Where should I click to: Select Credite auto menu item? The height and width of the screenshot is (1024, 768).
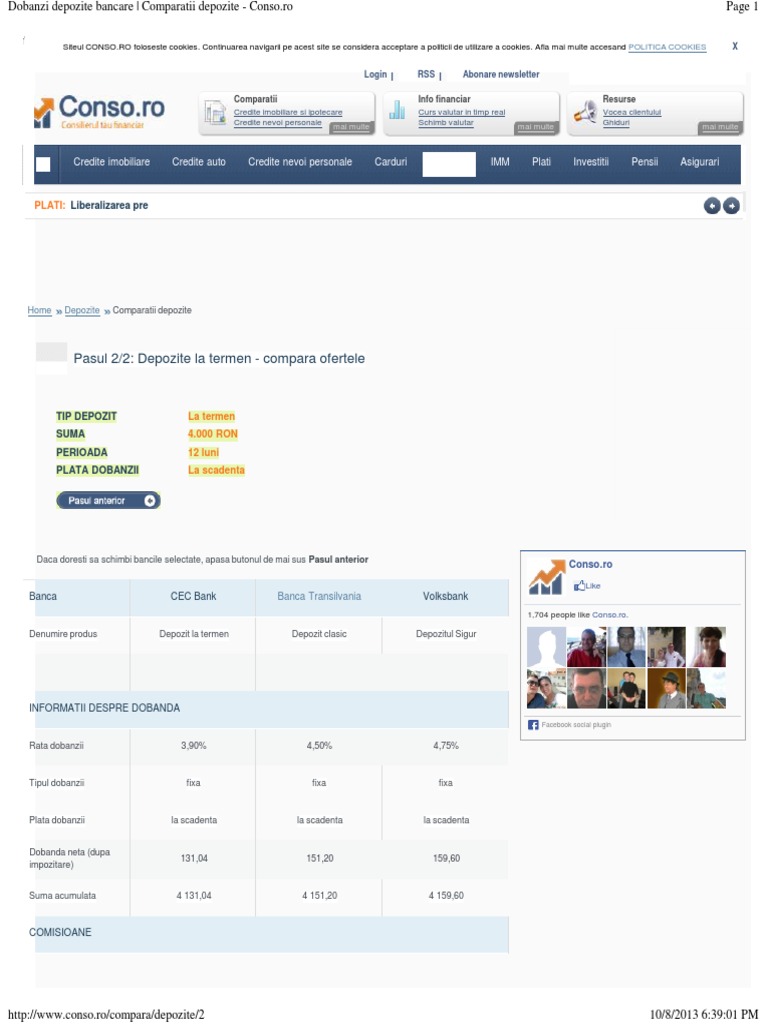(x=199, y=162)
